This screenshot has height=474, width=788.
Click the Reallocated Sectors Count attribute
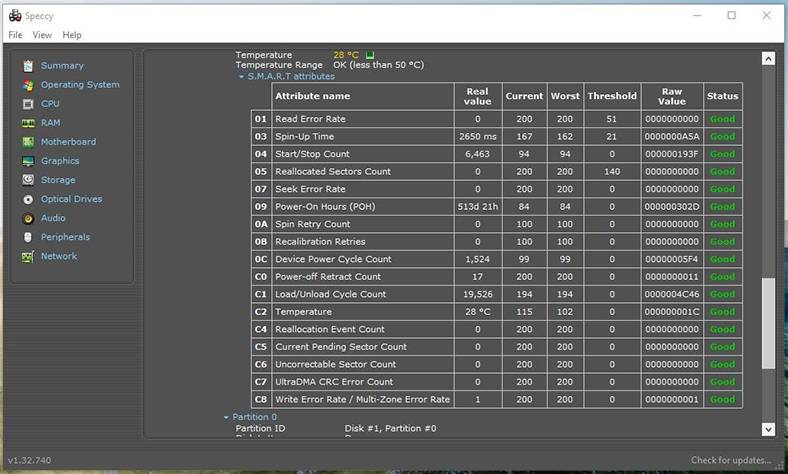click(x=333, y=171)
